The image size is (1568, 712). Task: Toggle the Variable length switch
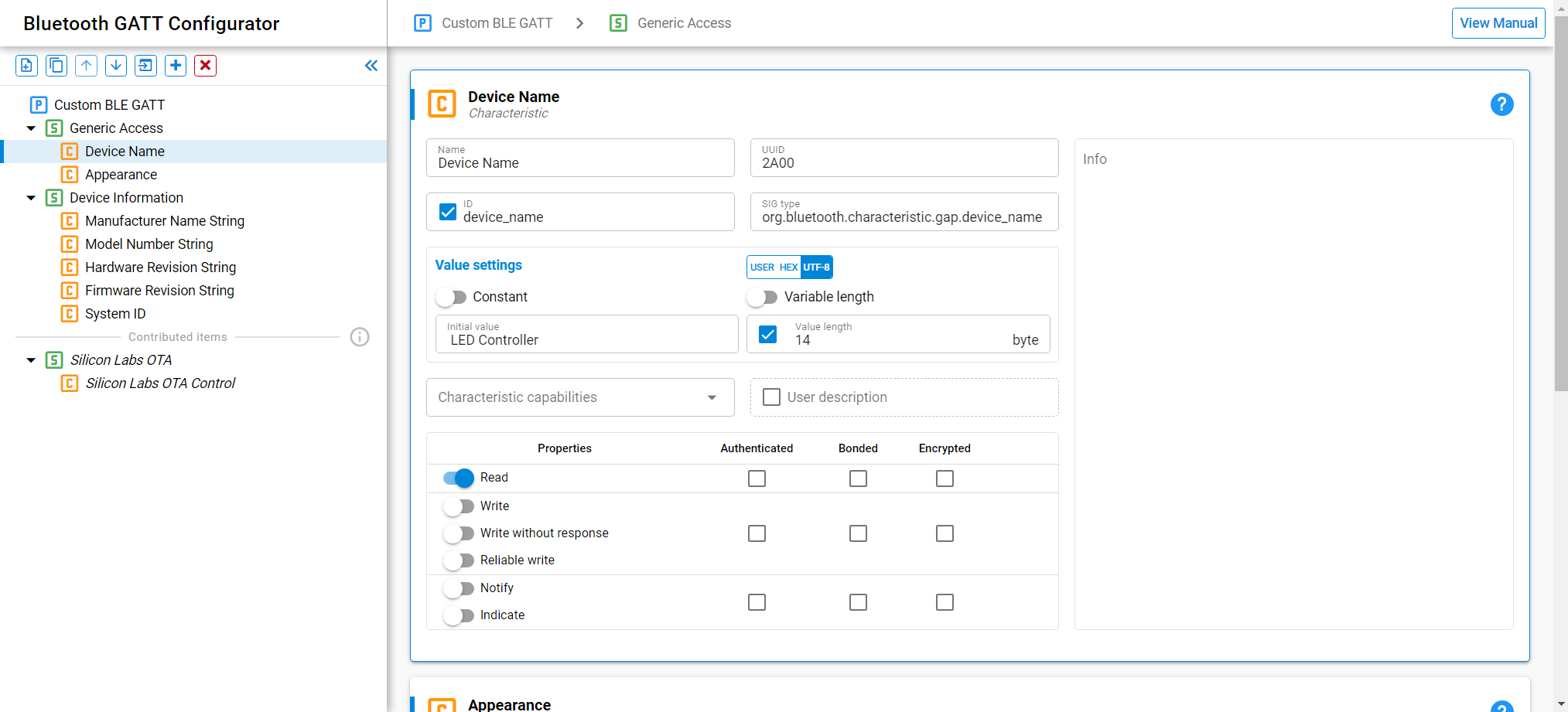(x=762, y=297)
